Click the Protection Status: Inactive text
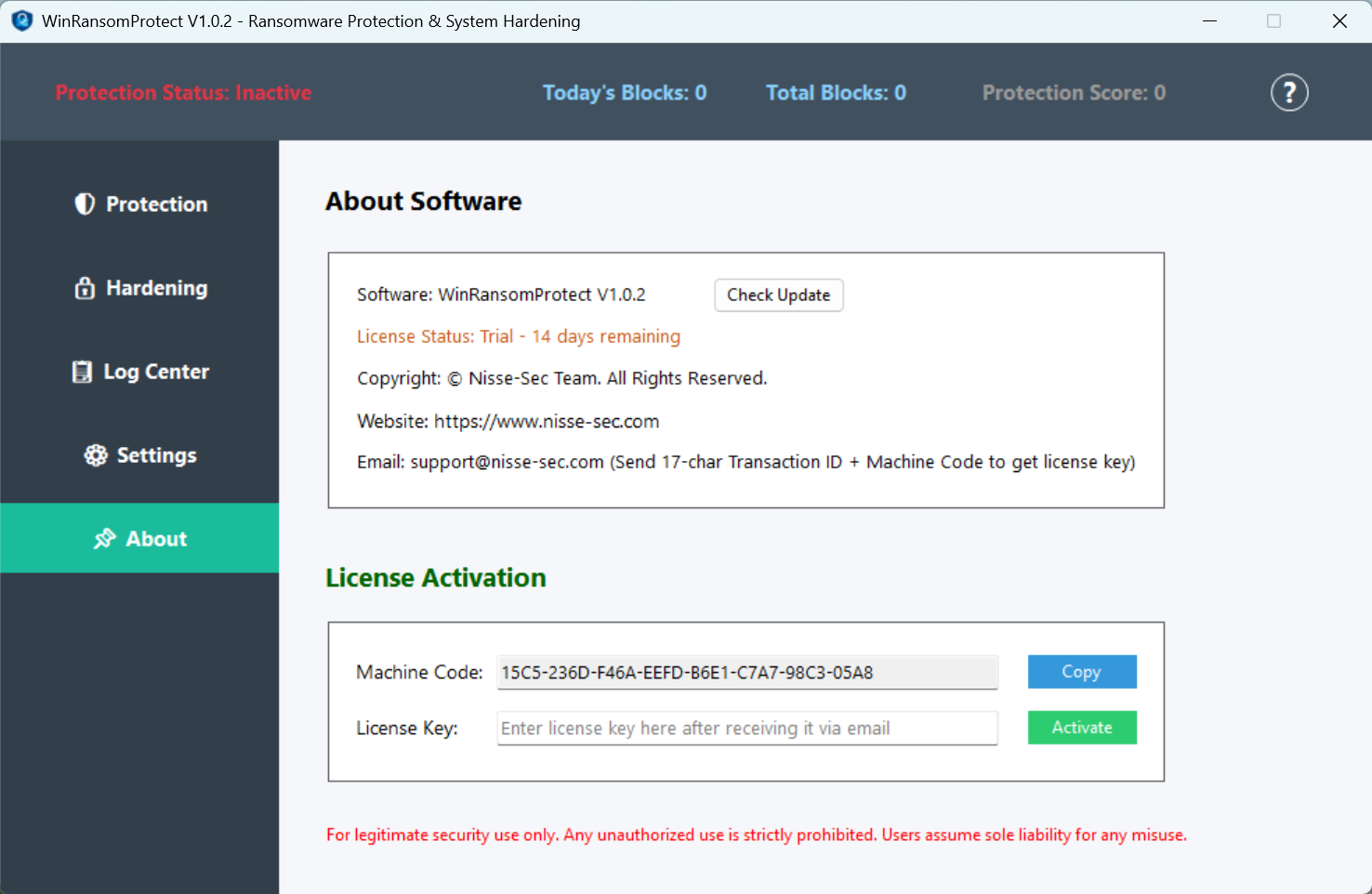The width and height of the screenshot is (1372, 894). pyautogui.click(x=183, y=93)
